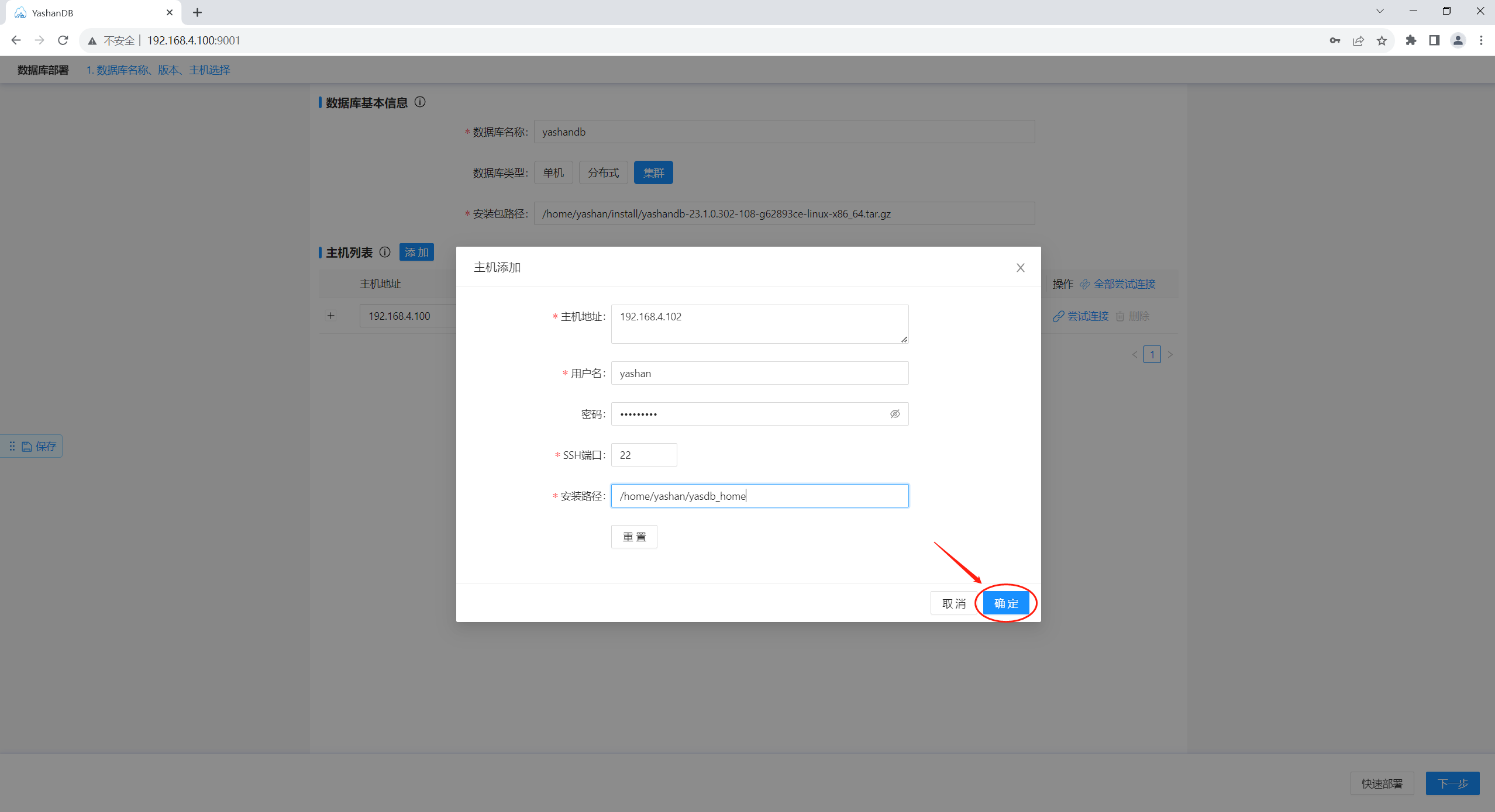This screenshot has width=1495, height=812.
Task: Click browser forward arrow
Action: 39,40
